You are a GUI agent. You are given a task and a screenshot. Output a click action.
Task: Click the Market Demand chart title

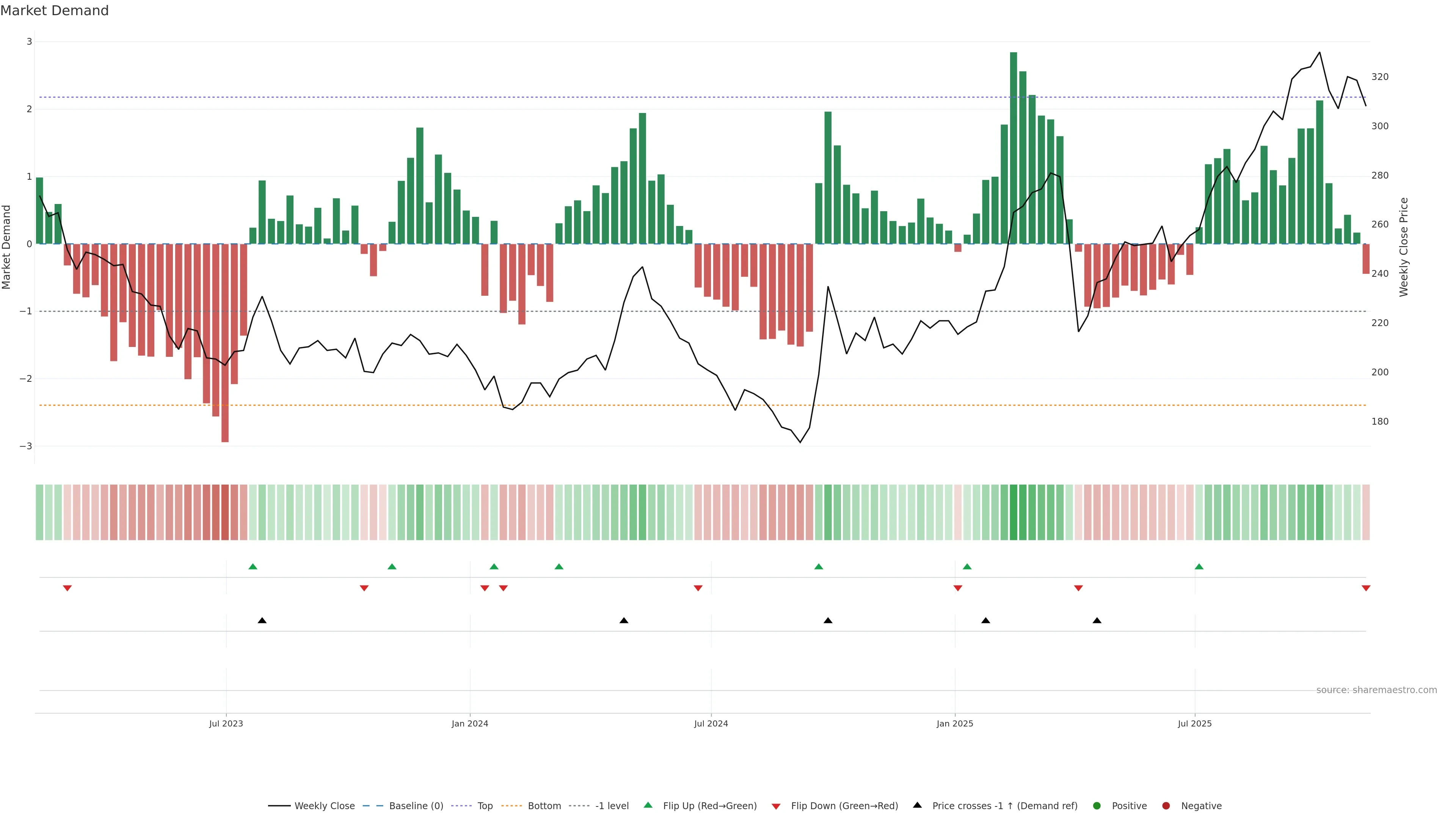pos(54,11)
